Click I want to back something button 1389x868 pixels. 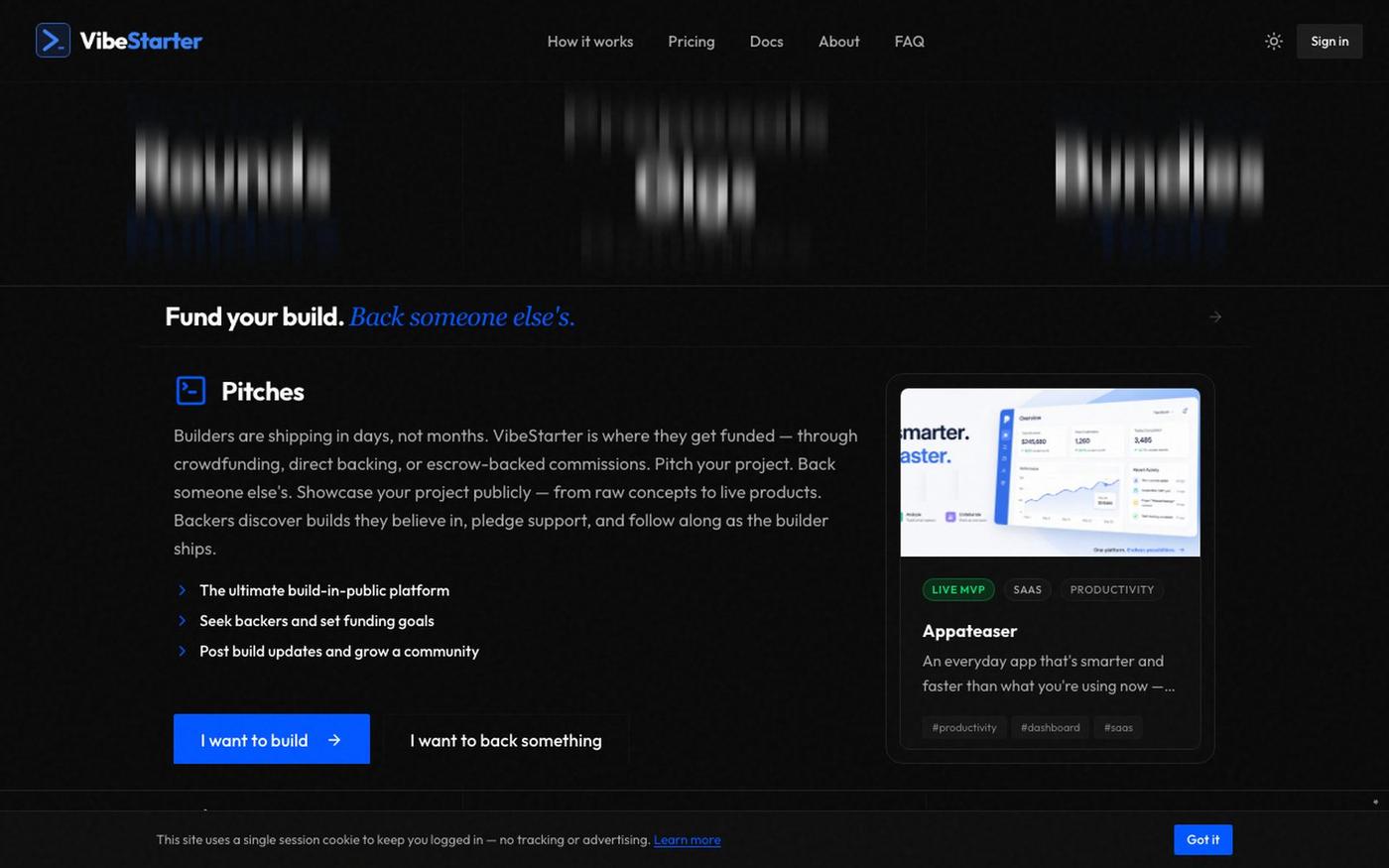coord(506,740)
